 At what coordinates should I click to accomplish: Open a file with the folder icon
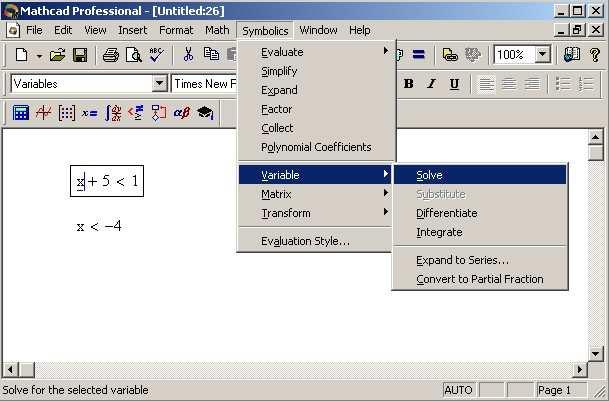(x=57, y=55)
